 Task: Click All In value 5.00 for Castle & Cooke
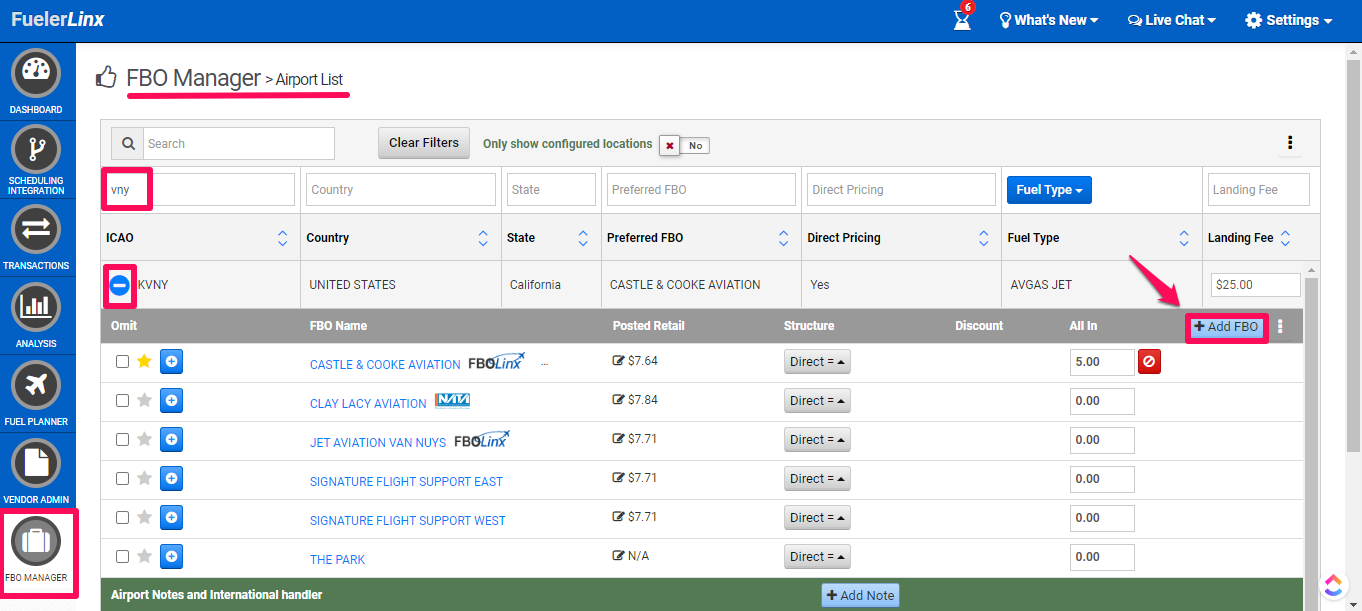pos(1102,362)
